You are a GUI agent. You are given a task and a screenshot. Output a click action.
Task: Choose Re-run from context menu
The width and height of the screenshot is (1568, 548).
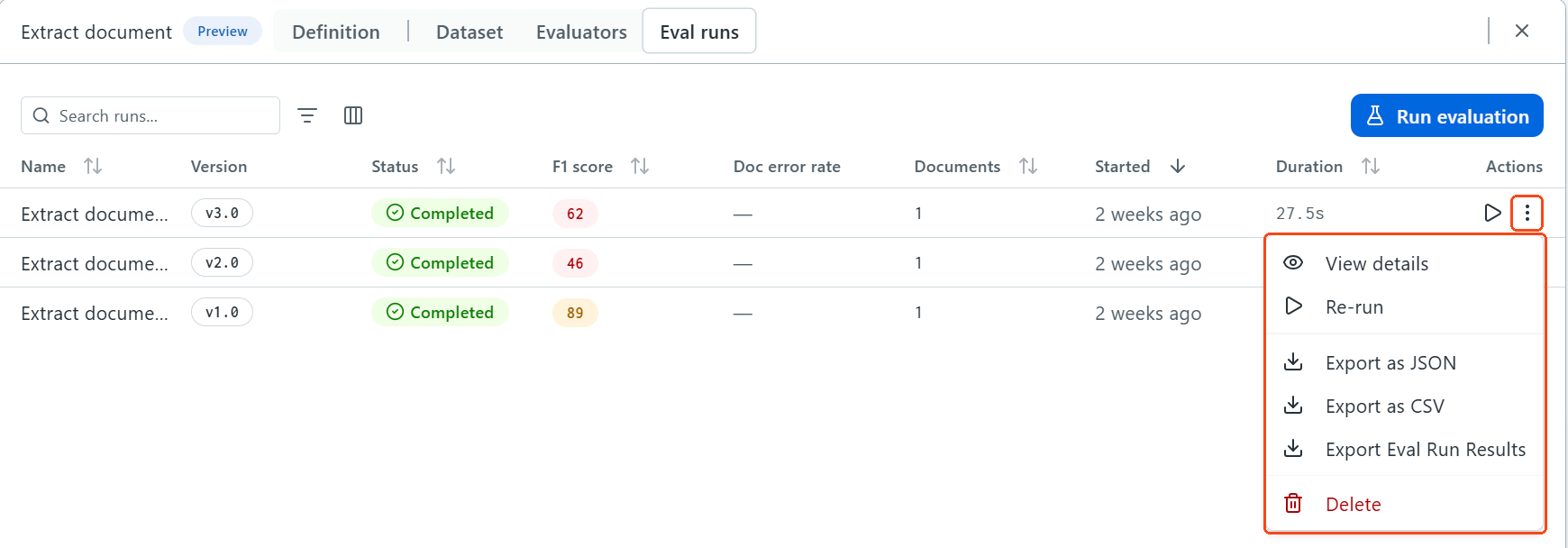1405,306
